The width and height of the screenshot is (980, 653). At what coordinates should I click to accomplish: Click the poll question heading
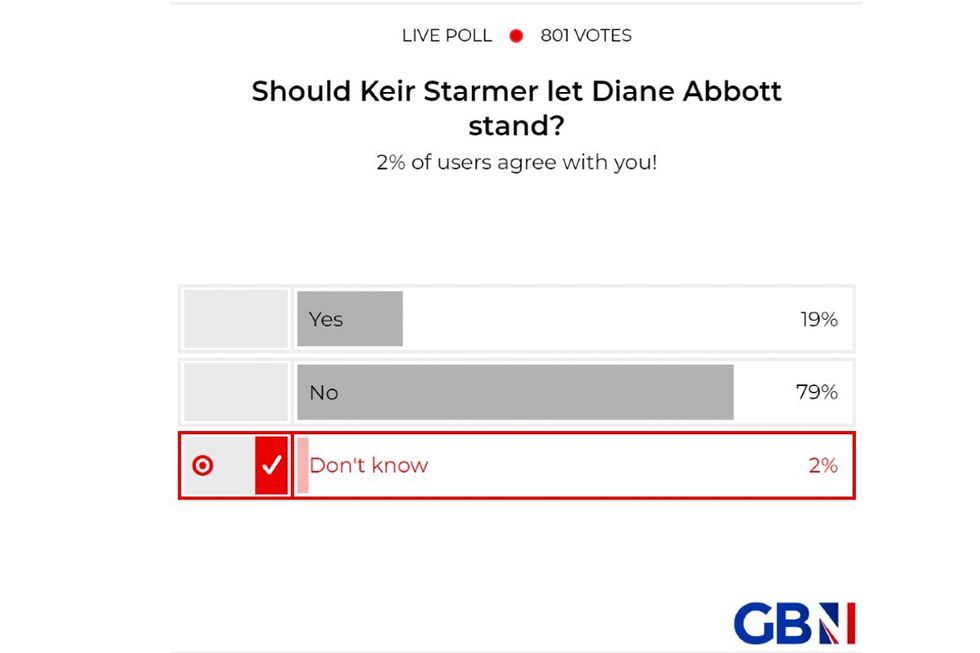[516, 110]
